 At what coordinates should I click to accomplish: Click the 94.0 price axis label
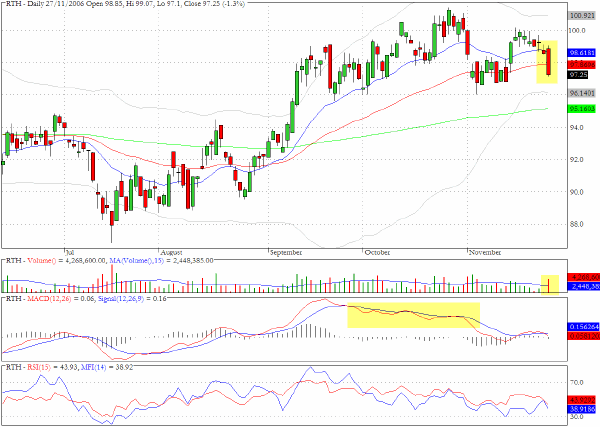577,127
